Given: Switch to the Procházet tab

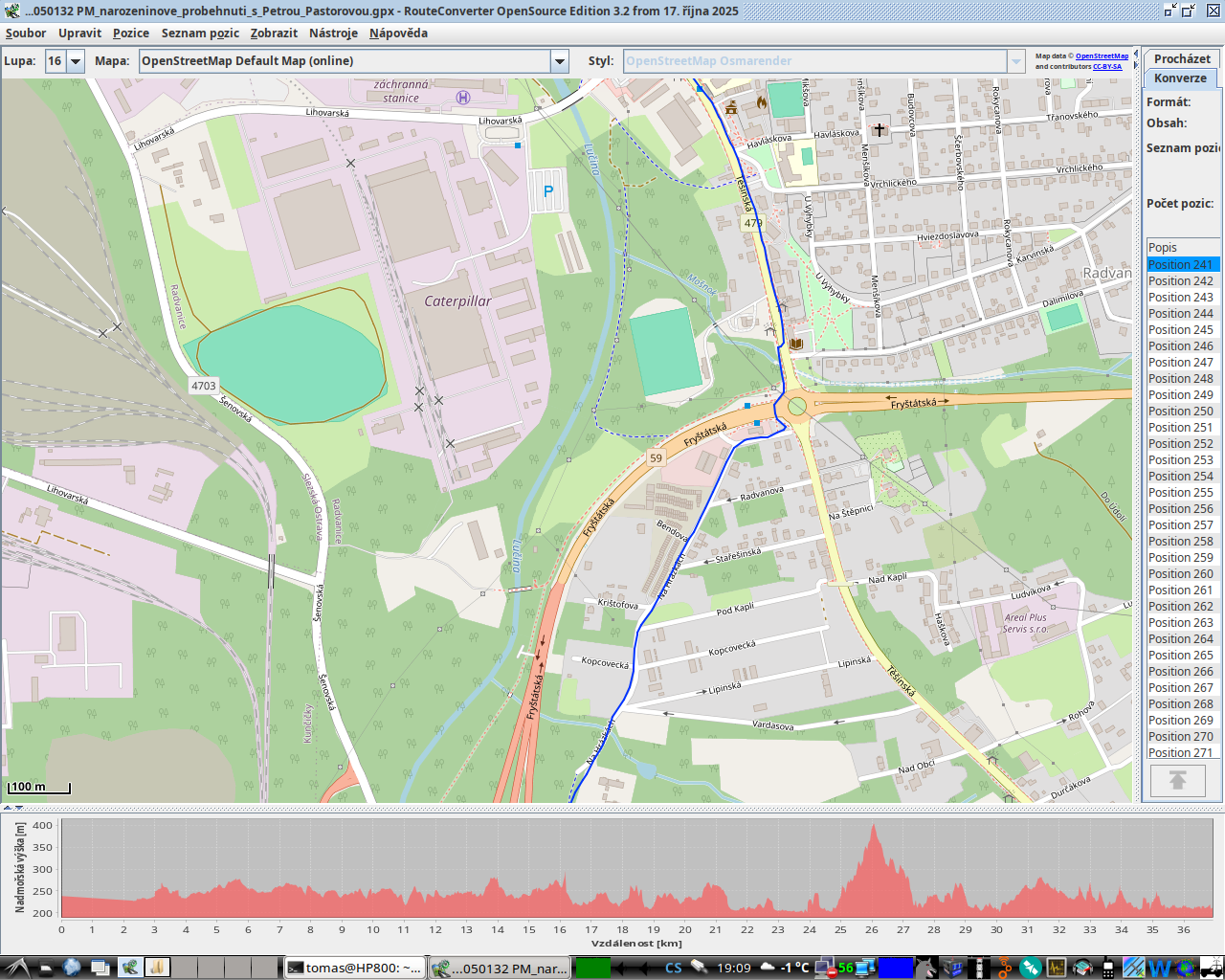Looking at the screenshot, I should tap(1181, 59).
